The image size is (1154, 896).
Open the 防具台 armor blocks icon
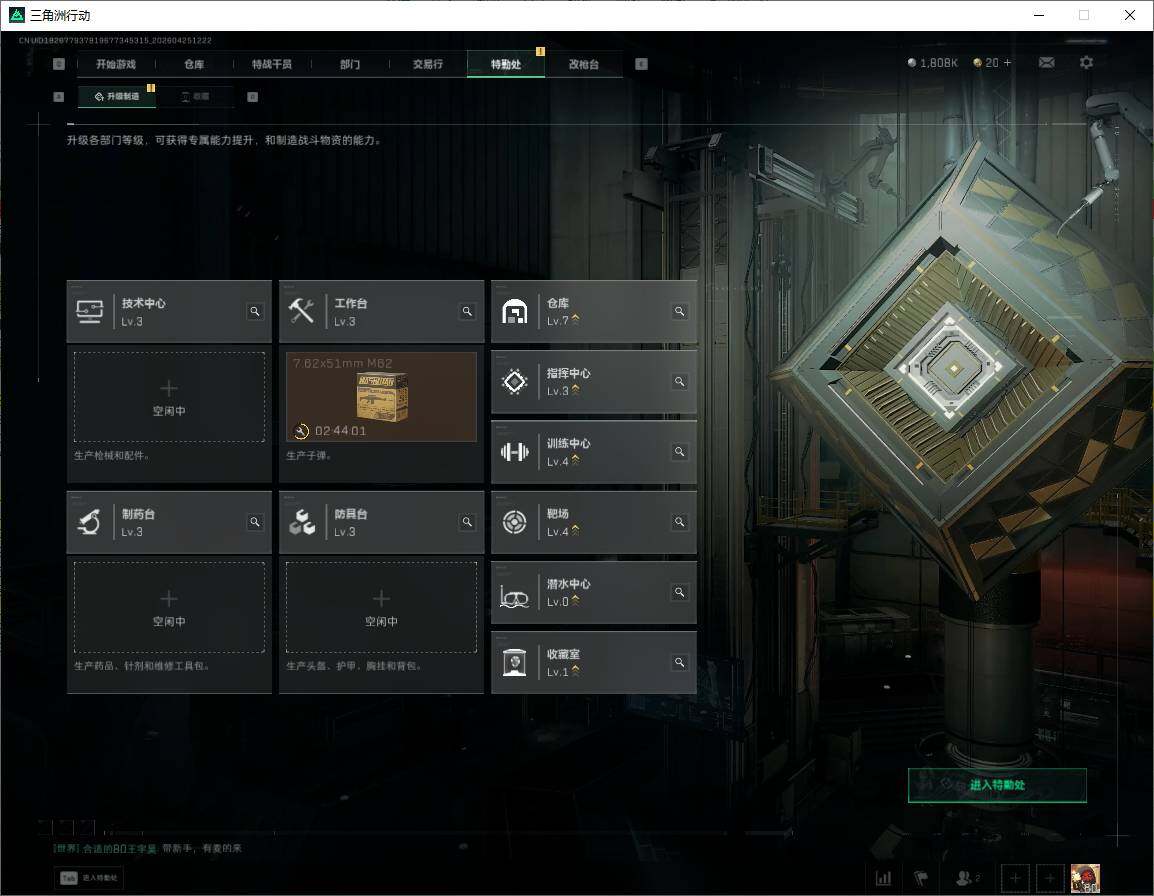tap(302, 522)
